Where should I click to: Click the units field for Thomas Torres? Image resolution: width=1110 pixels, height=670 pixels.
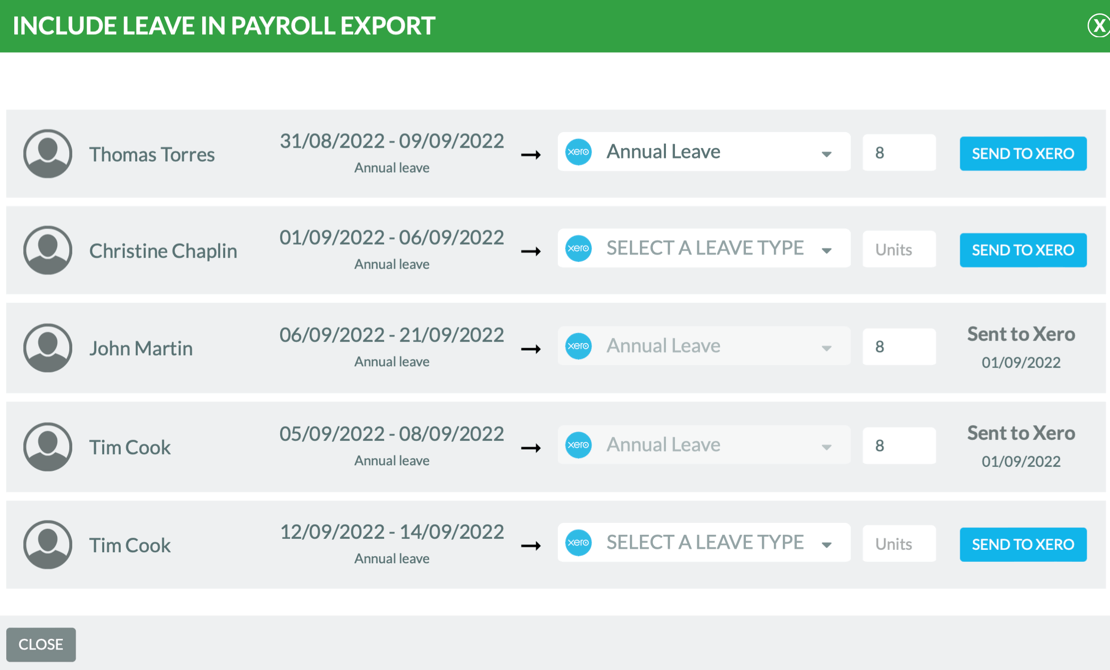click(899, 153)
